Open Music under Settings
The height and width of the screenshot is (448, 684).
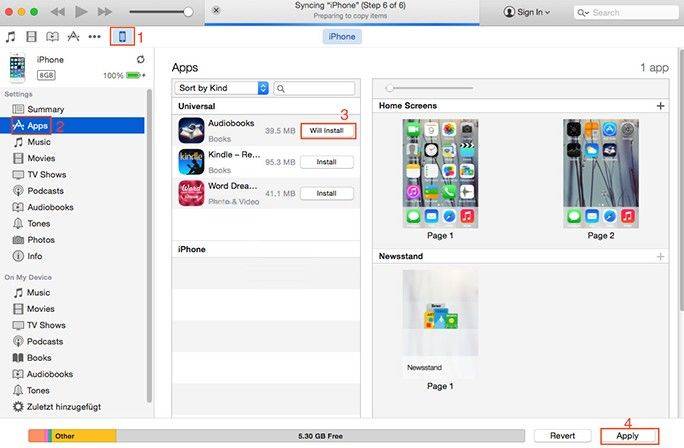[72, 142]
